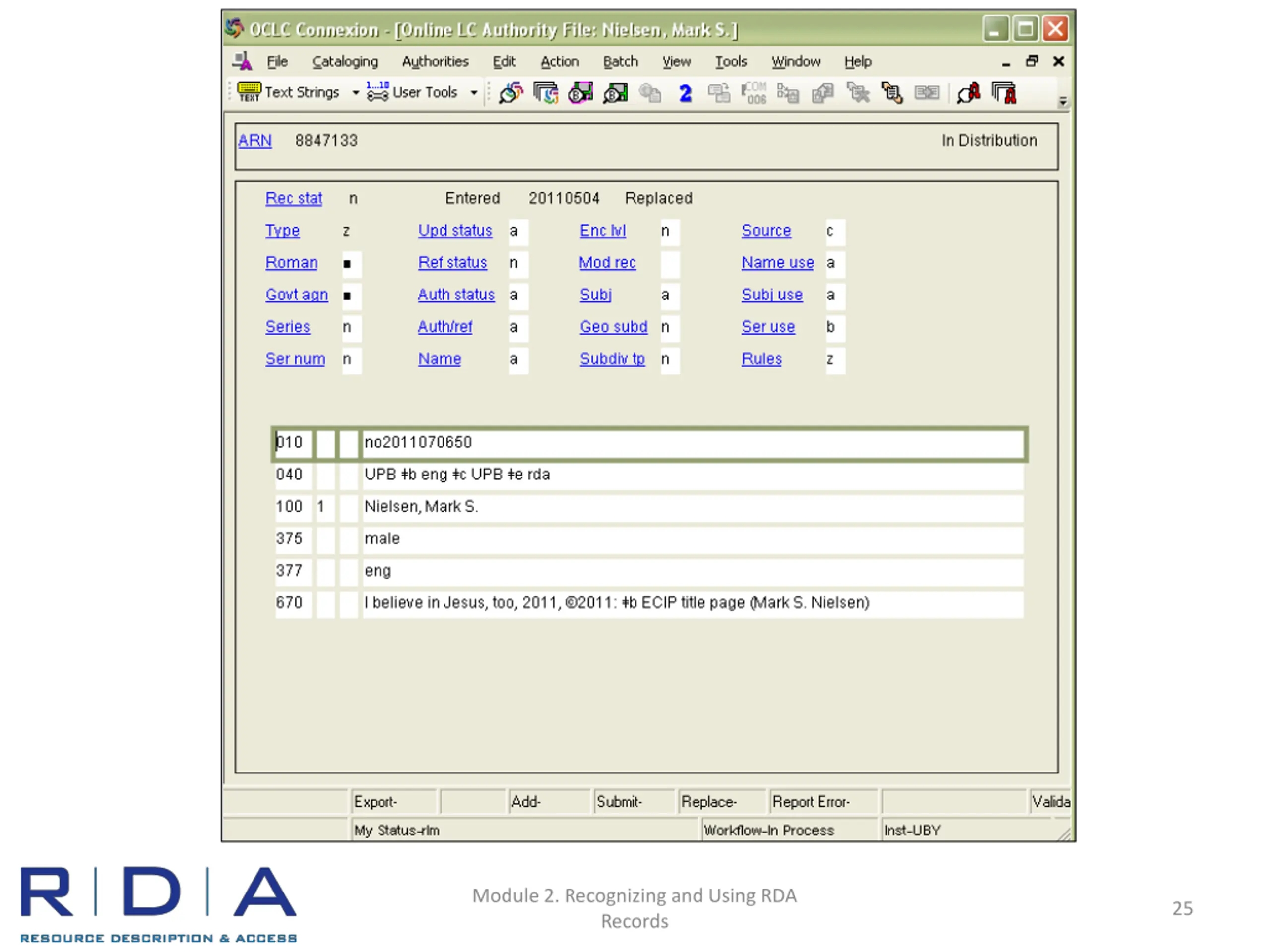Open the Tools menu

click(x=731, y=61)
